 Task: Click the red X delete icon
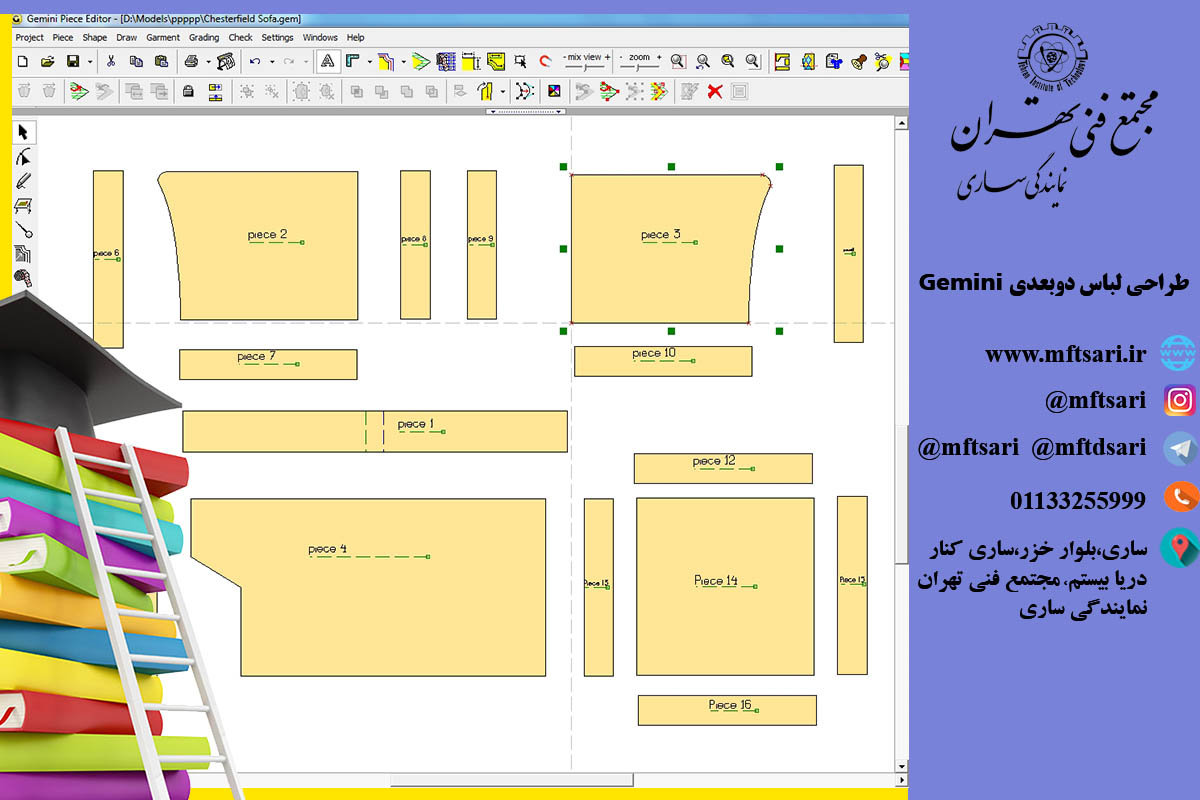[715, 91]
